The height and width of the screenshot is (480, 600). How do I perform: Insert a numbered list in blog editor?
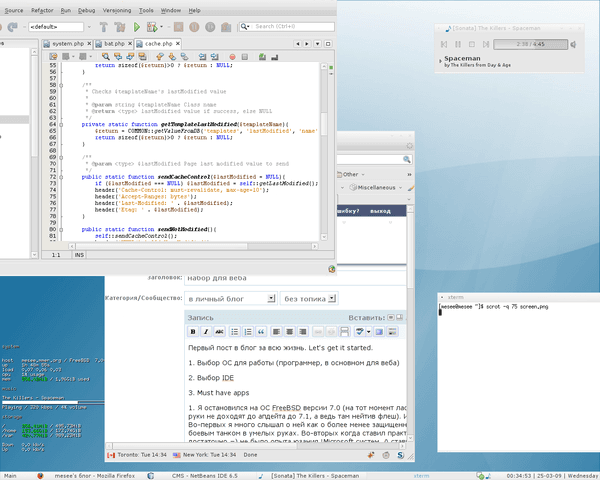tap(248, 331)
